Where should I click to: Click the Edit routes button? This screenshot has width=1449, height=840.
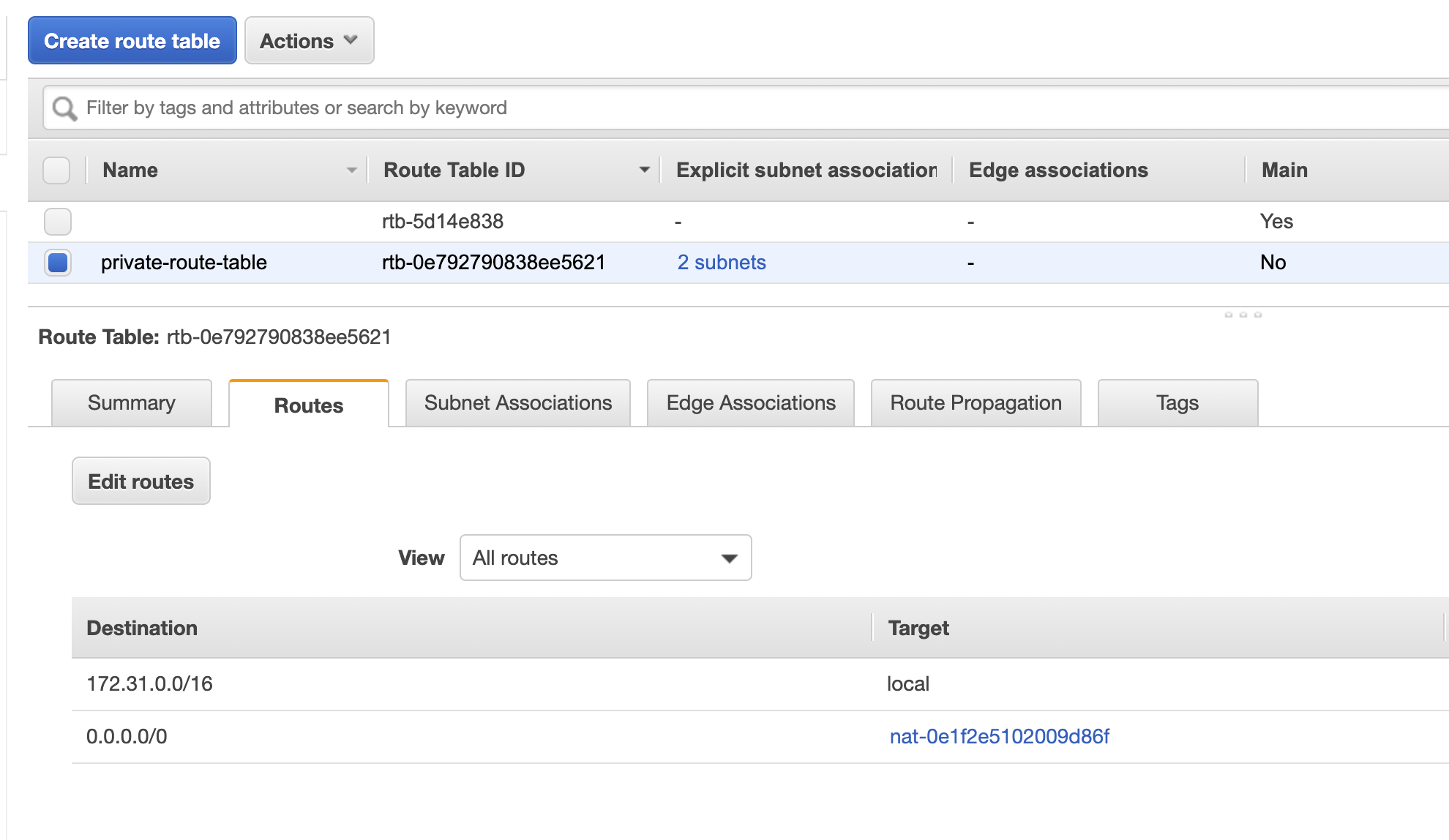(x=141, y=481)
